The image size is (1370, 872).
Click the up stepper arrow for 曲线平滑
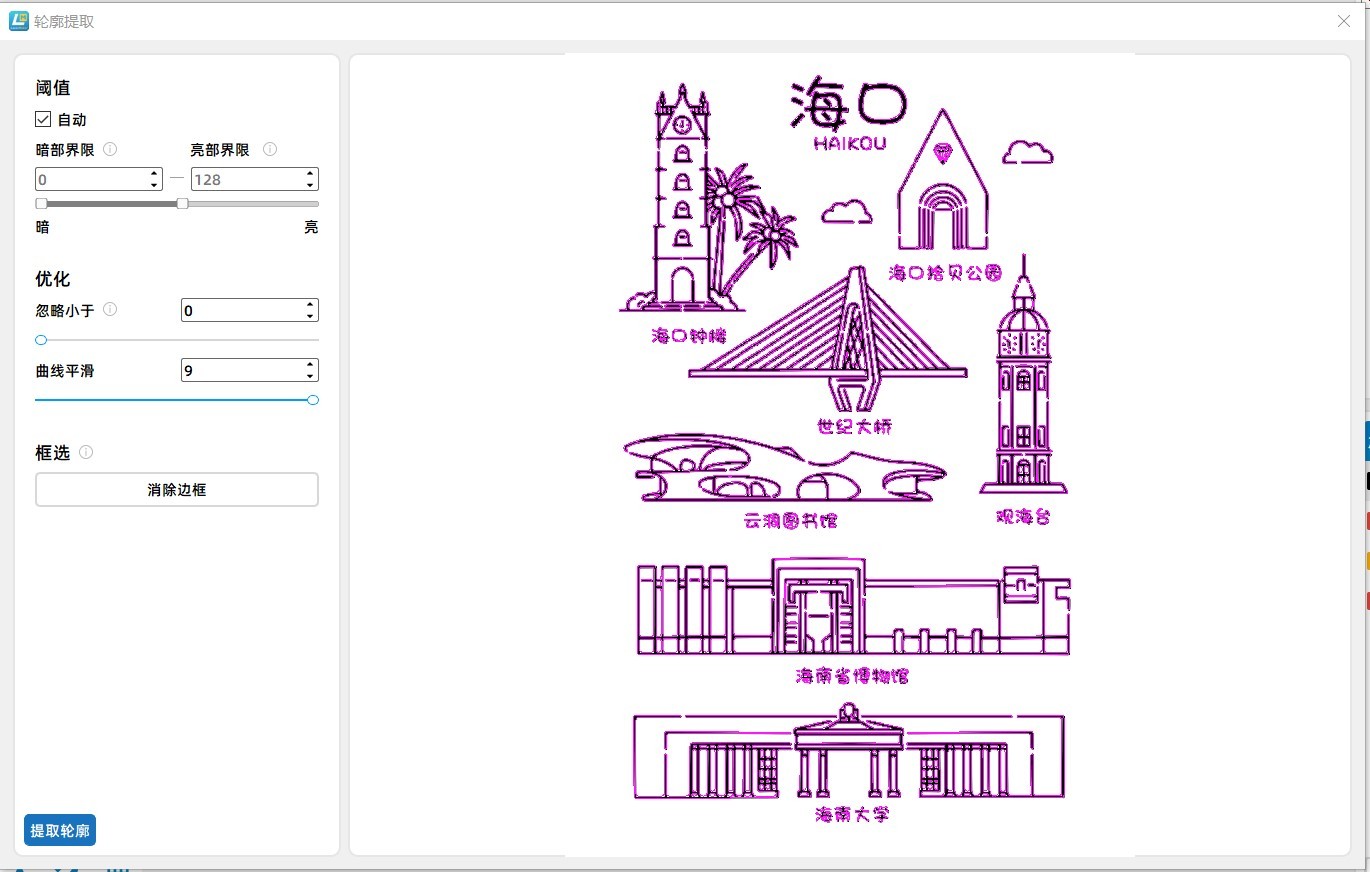[x=311, y=364]
